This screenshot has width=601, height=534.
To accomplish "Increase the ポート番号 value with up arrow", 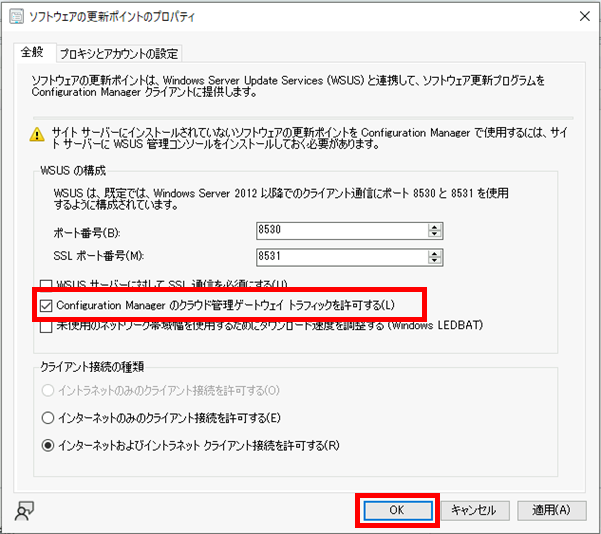I will (434, 227).
